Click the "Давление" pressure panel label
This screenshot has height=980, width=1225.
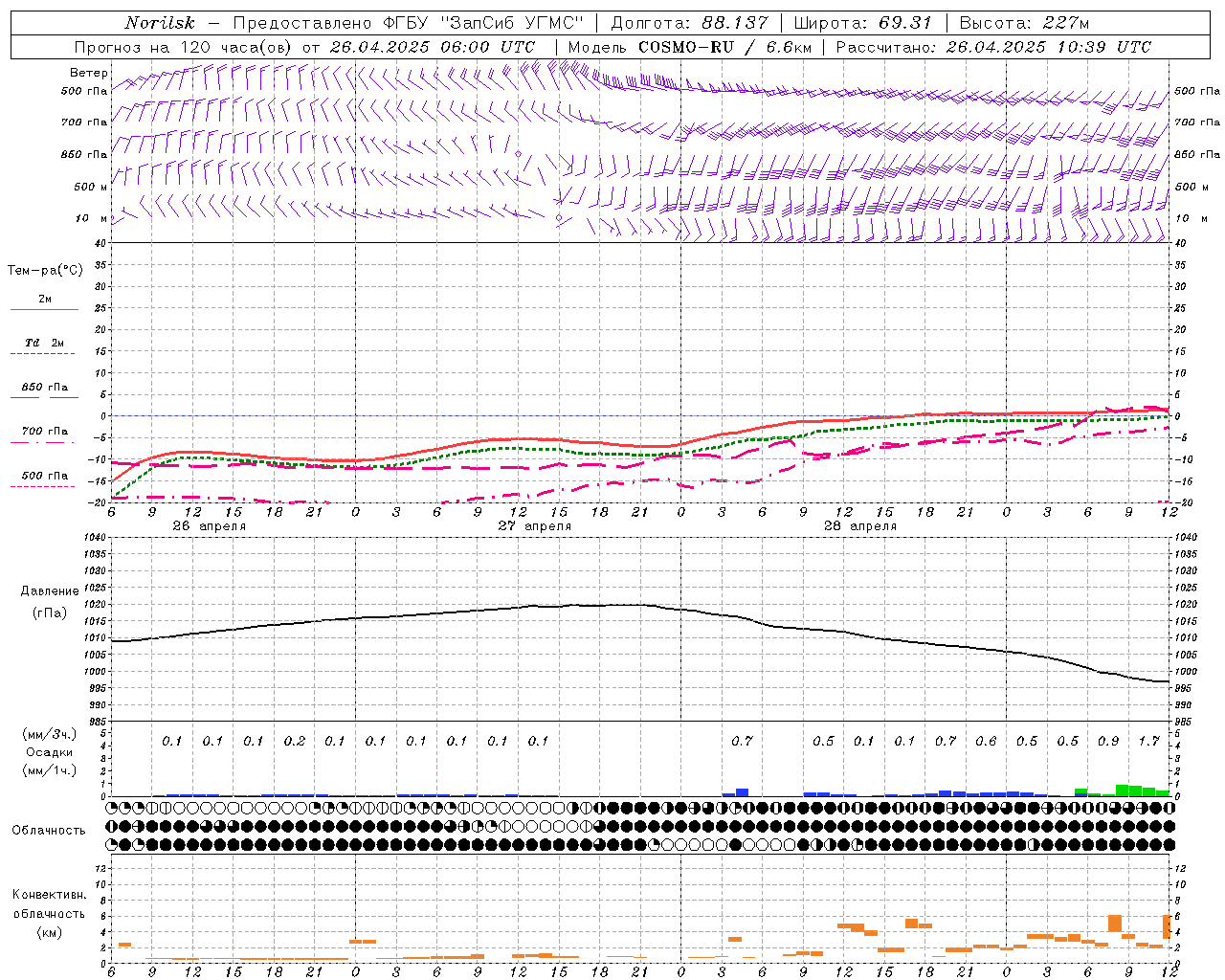tap(50, 591)
